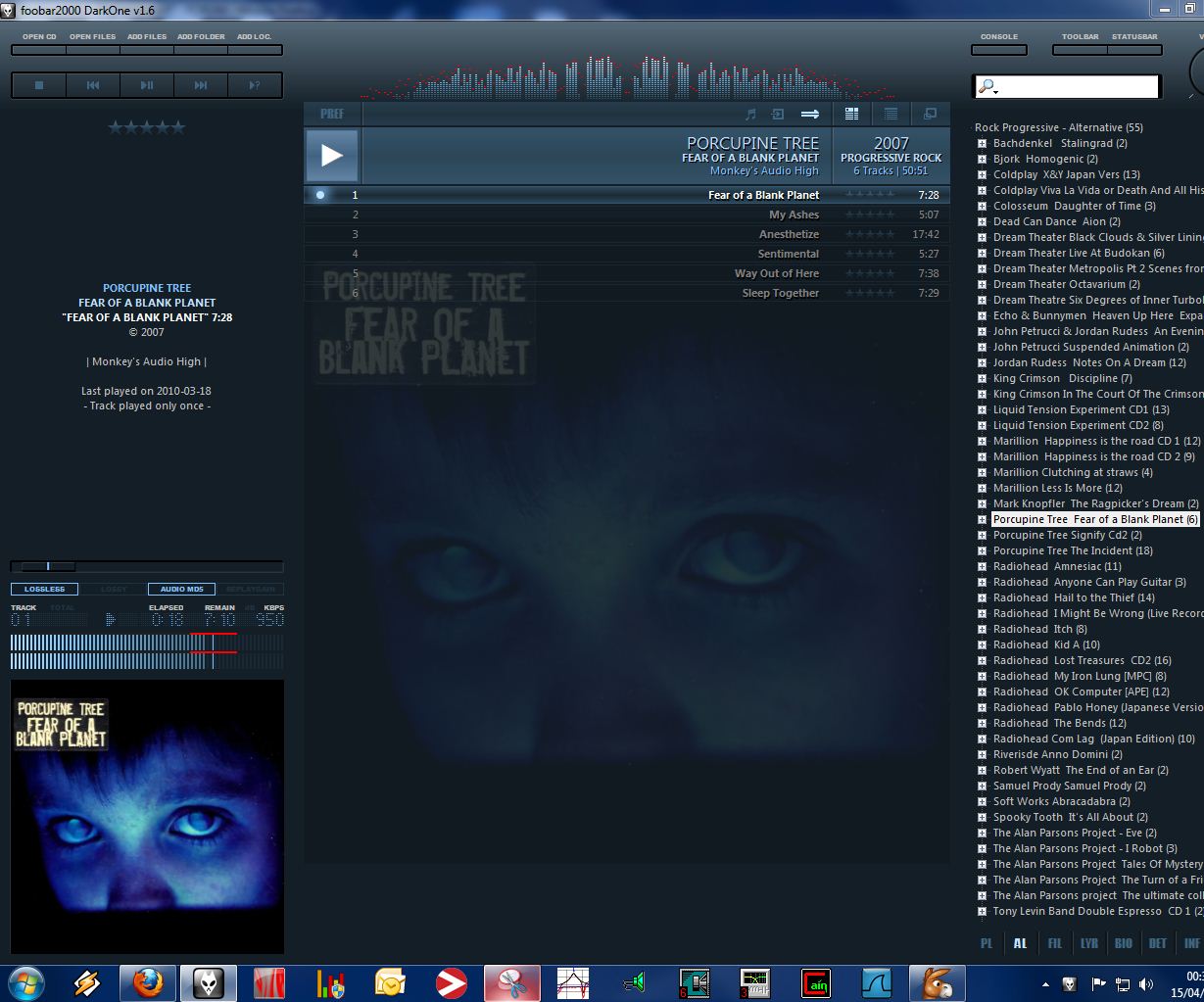Open Winamp from the taskbar
This screenshot has width=1204, height=1002.
click(x=87, y=982)
